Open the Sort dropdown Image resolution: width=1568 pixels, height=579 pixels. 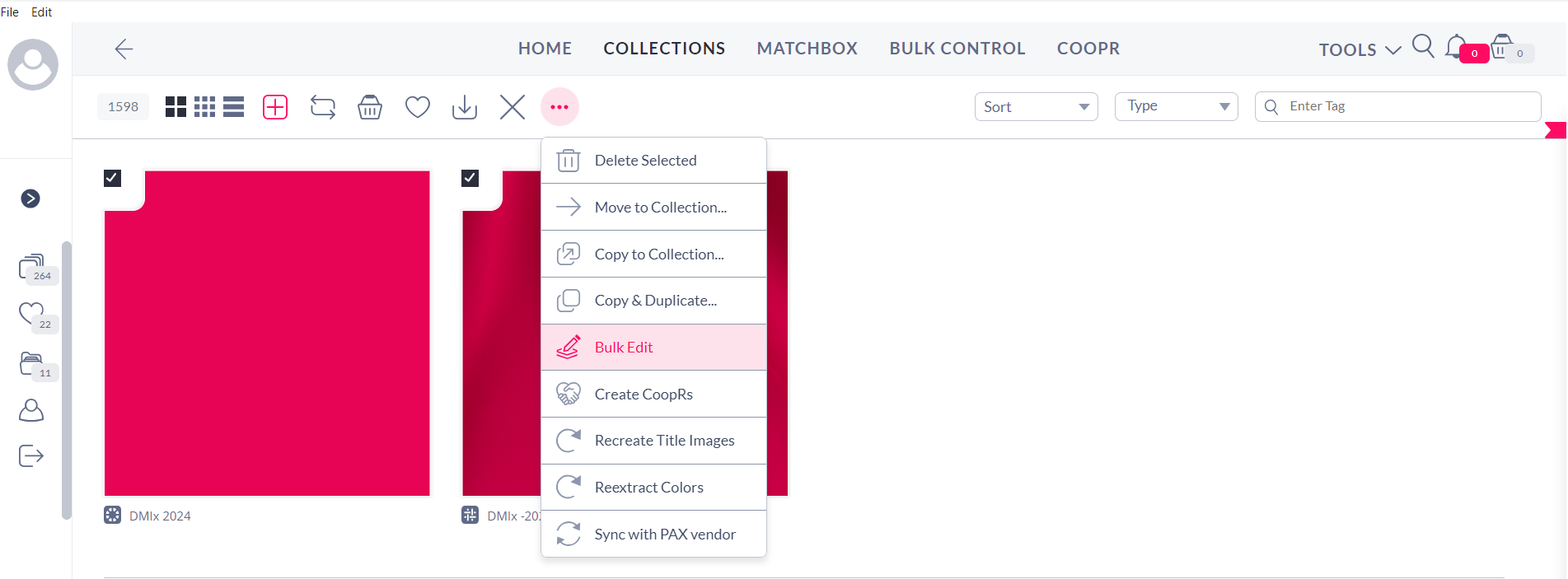(x=1037, y=107)
